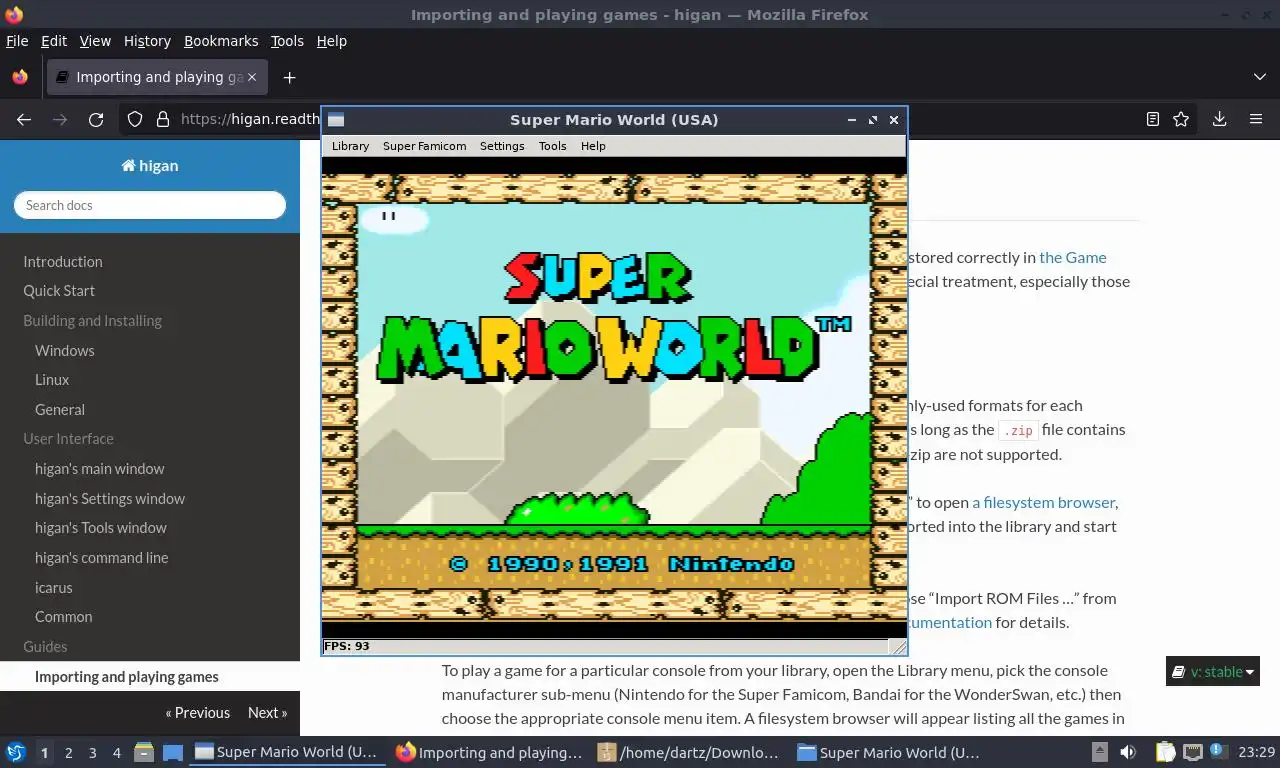The width and height of the screenshot is (1280, 768).
Task: Expand the v: stable version dropdown
Action: [1213, 671]
